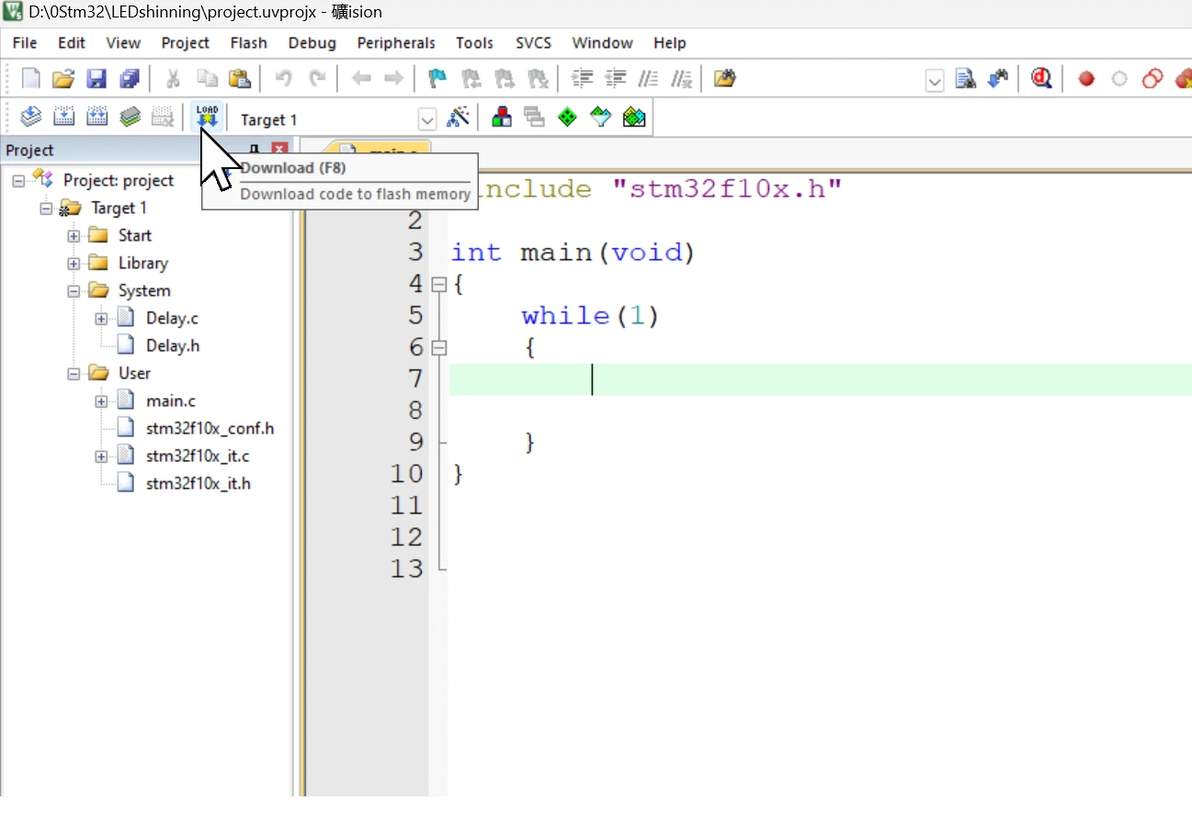
Task: Navigate forwards with the right arrow icon
Action: 394,78
